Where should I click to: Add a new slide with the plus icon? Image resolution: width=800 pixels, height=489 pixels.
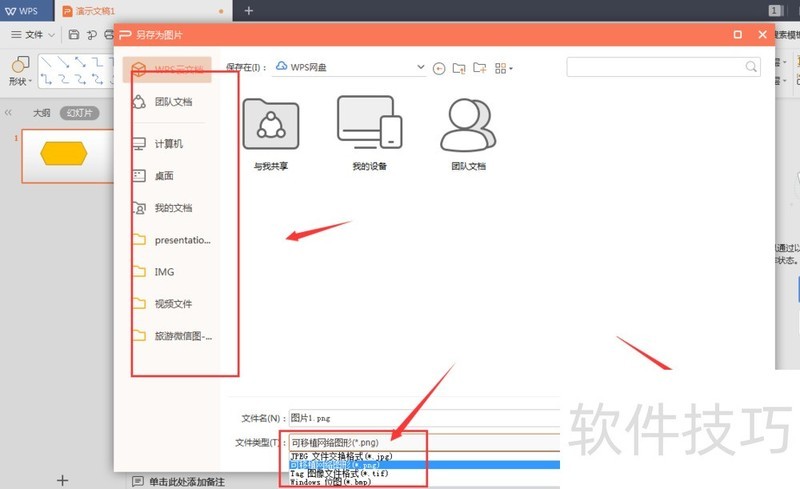click(x=62, y=480)
